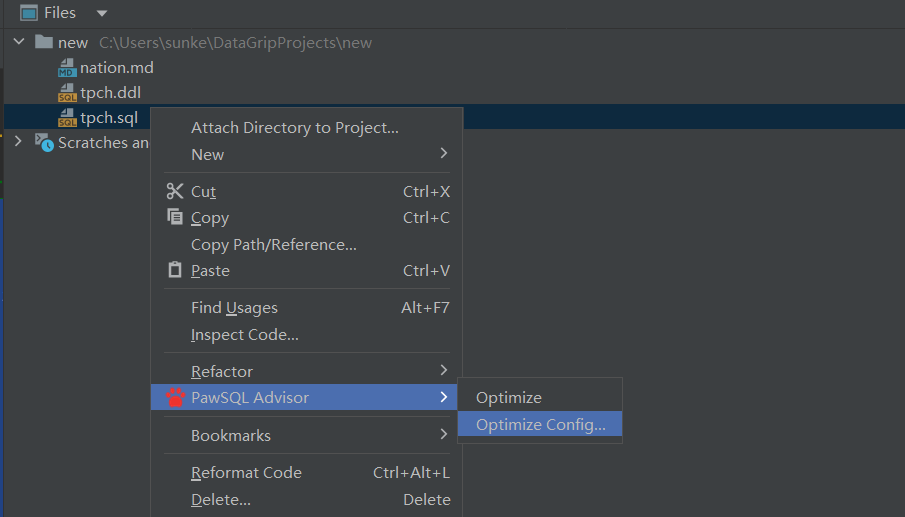The image size is (905, 517).
Task: Click the Paste clipboard icon
Action: tap(175, 270)
